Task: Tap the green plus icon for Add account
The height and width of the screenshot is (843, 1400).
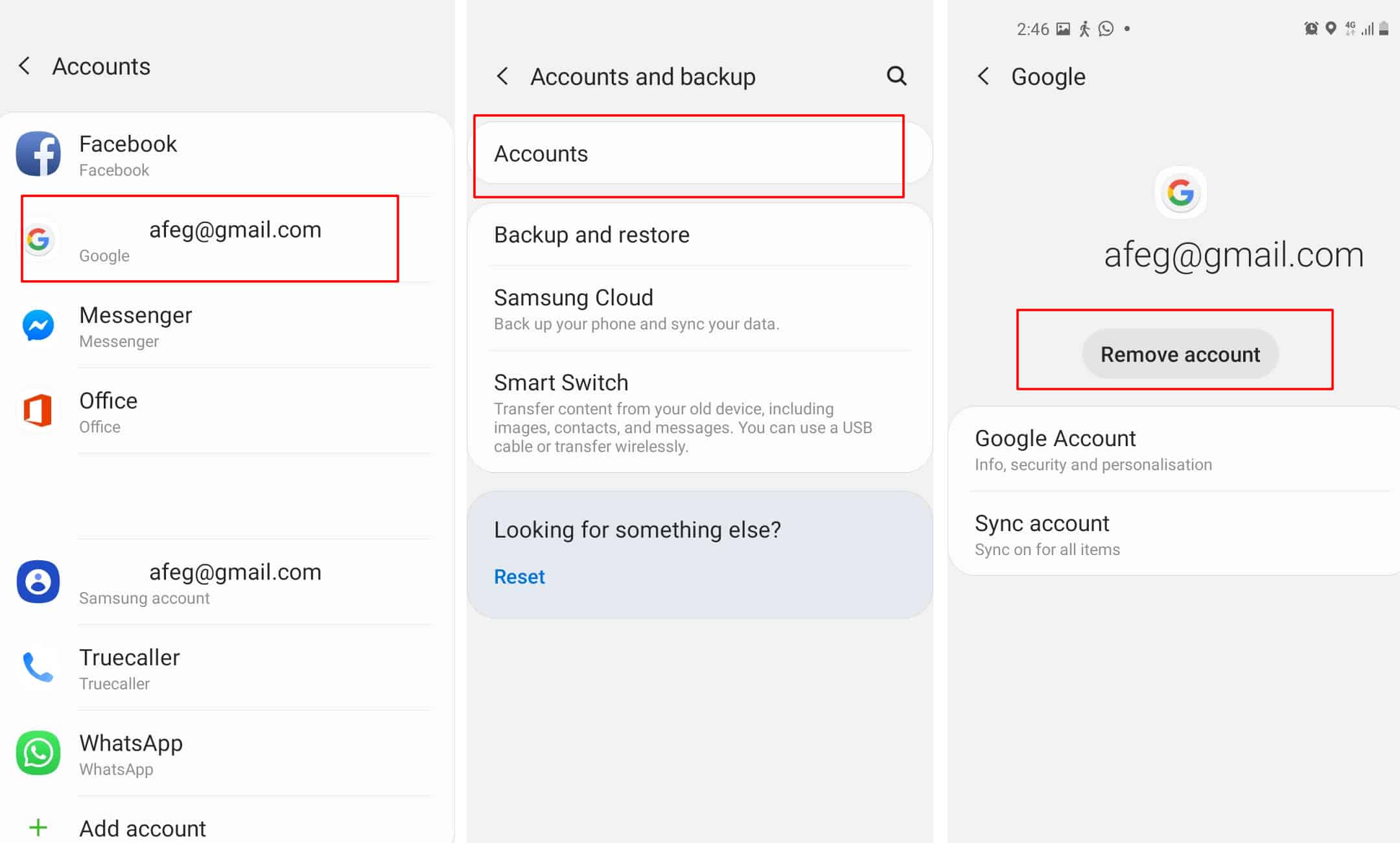Action: [38, 827]
